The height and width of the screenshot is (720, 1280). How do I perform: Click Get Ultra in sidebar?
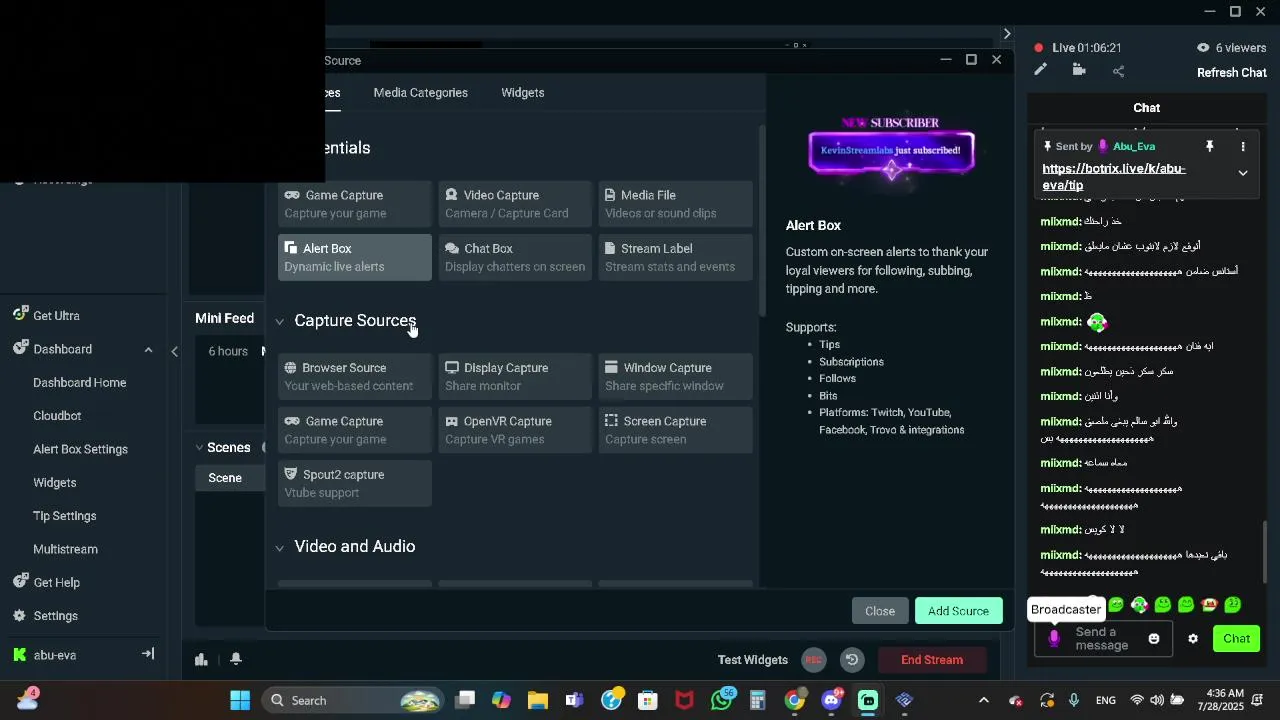(x=56, y=315)
